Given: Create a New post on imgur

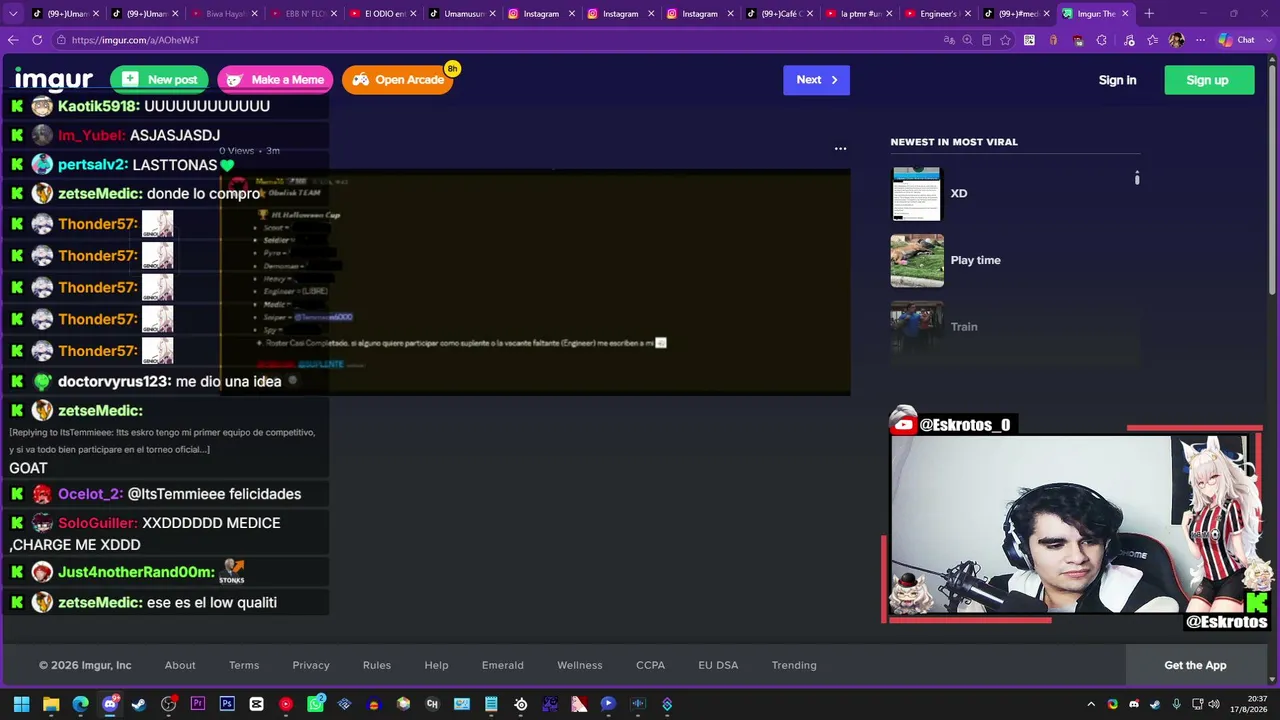Looking at the screenshot, I should tap(159, 80).
